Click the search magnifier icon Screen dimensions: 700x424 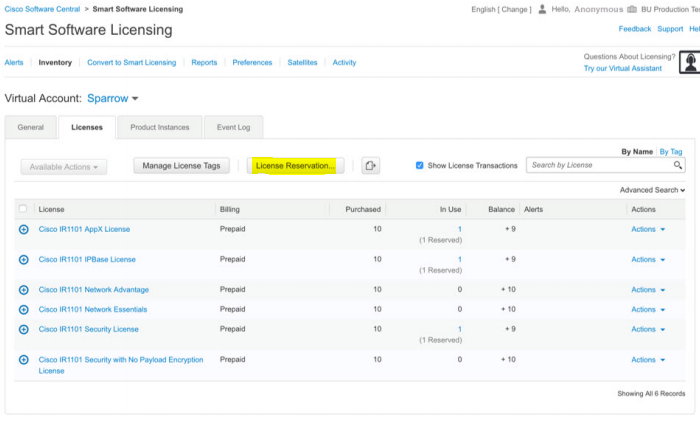click(x=678, y=165)
